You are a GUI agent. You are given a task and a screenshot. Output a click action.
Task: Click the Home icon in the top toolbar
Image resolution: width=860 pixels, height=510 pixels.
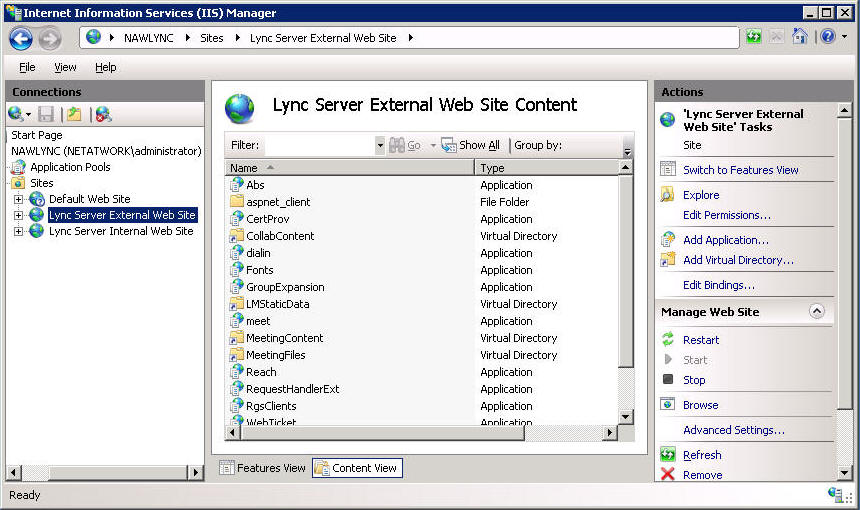click(800, 37)
